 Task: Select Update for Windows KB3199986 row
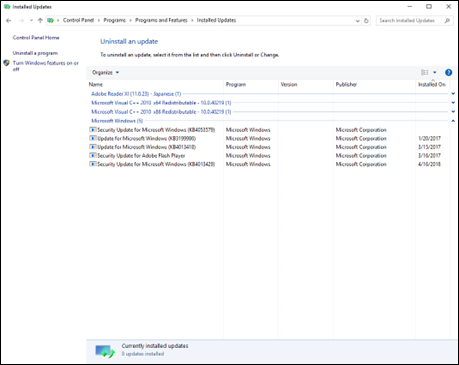point(269,138)
